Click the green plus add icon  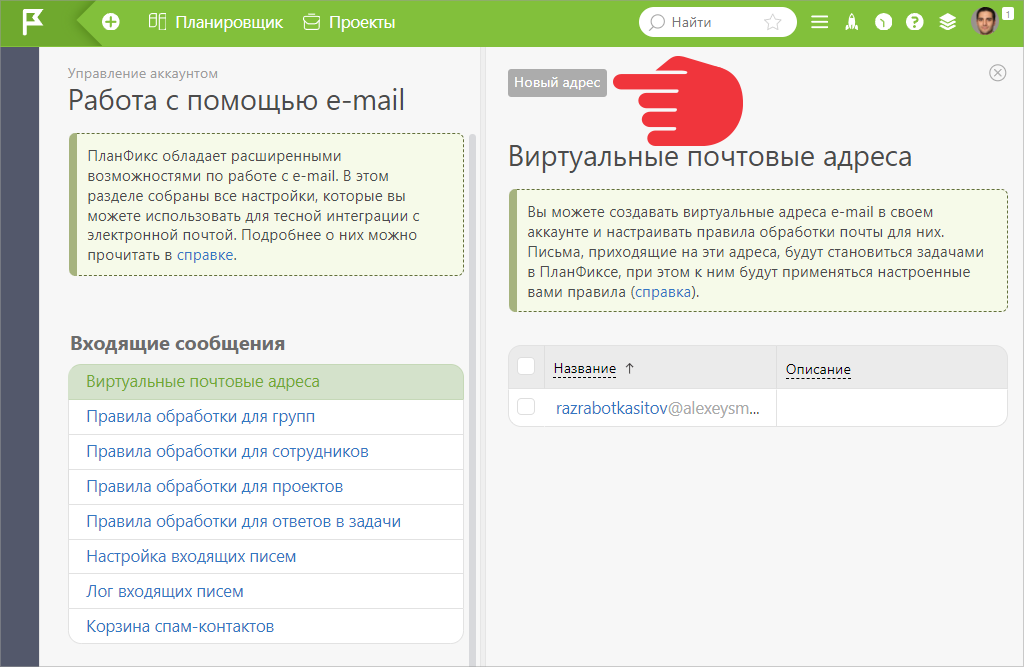(111, 22)
